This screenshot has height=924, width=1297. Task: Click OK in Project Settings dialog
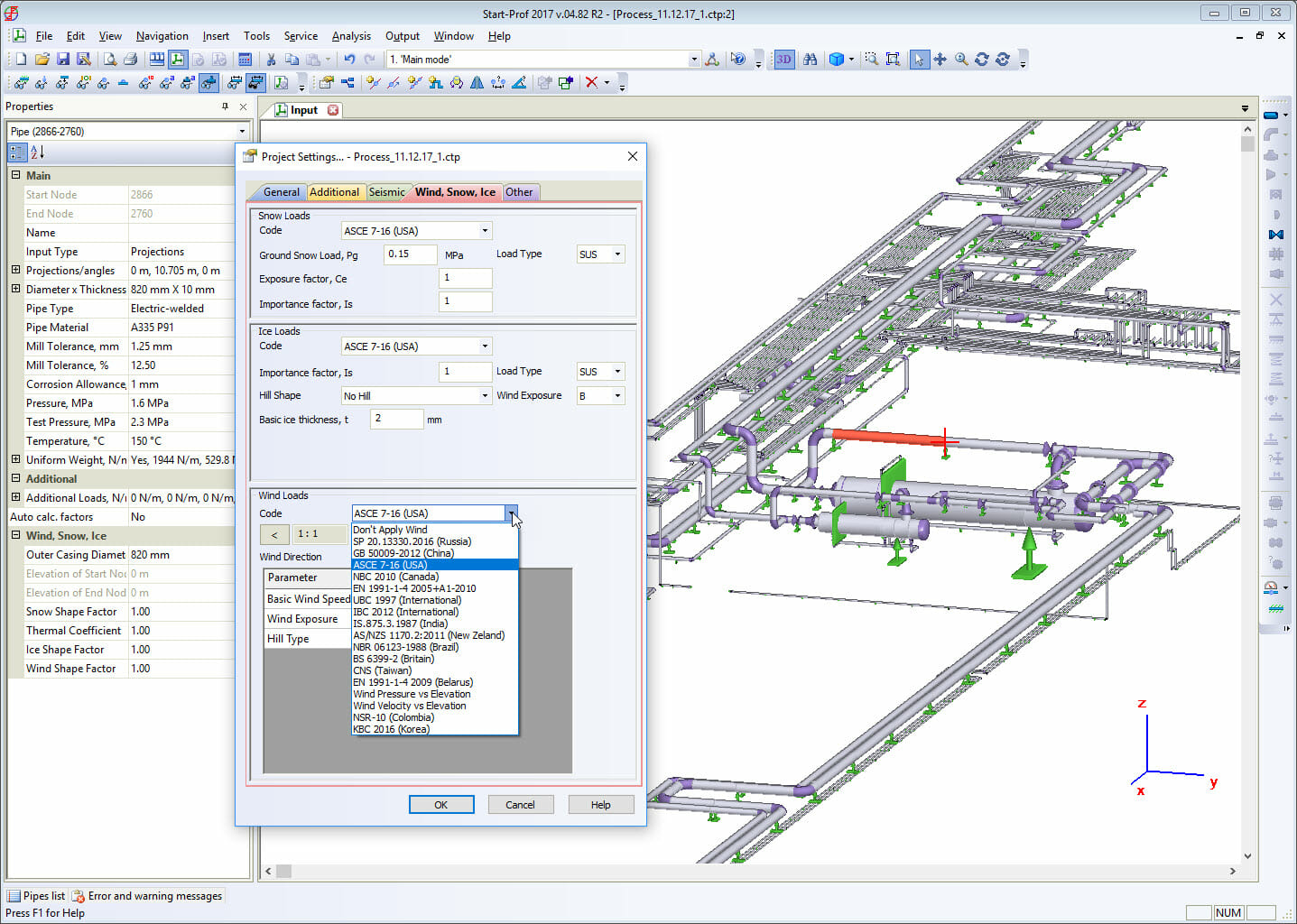(x=440, y=805)
